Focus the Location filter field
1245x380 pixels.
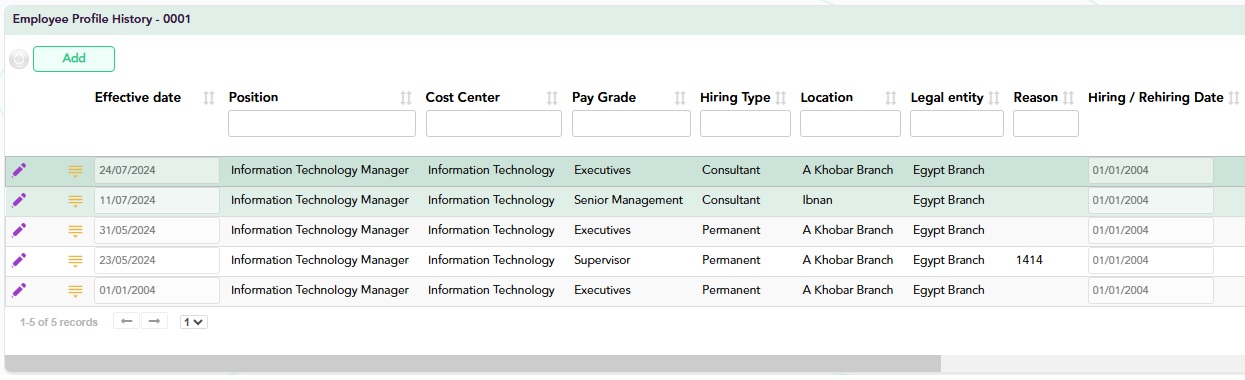click(850, 123)
